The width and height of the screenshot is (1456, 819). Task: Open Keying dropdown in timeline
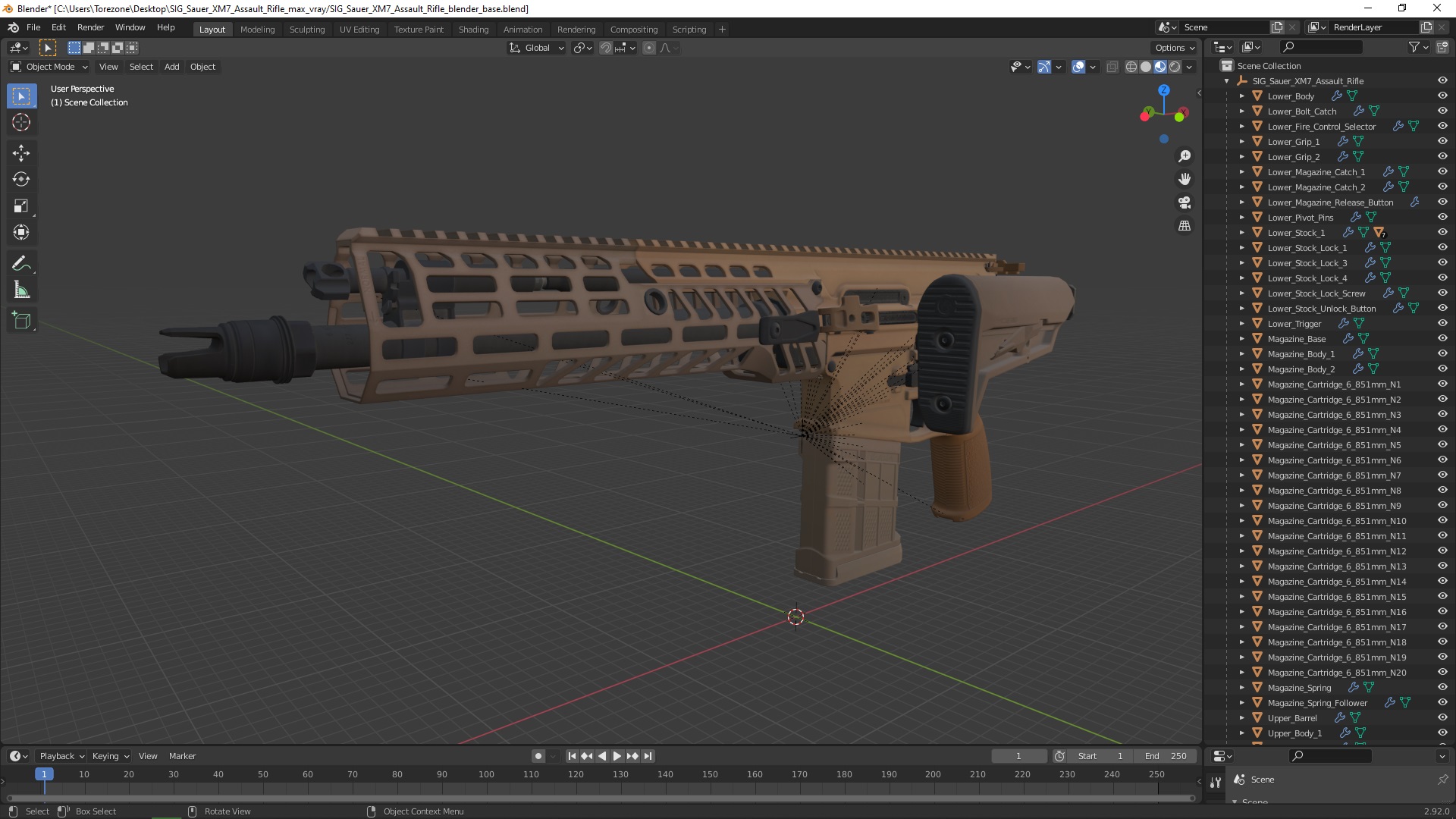(x=110, y=756)
